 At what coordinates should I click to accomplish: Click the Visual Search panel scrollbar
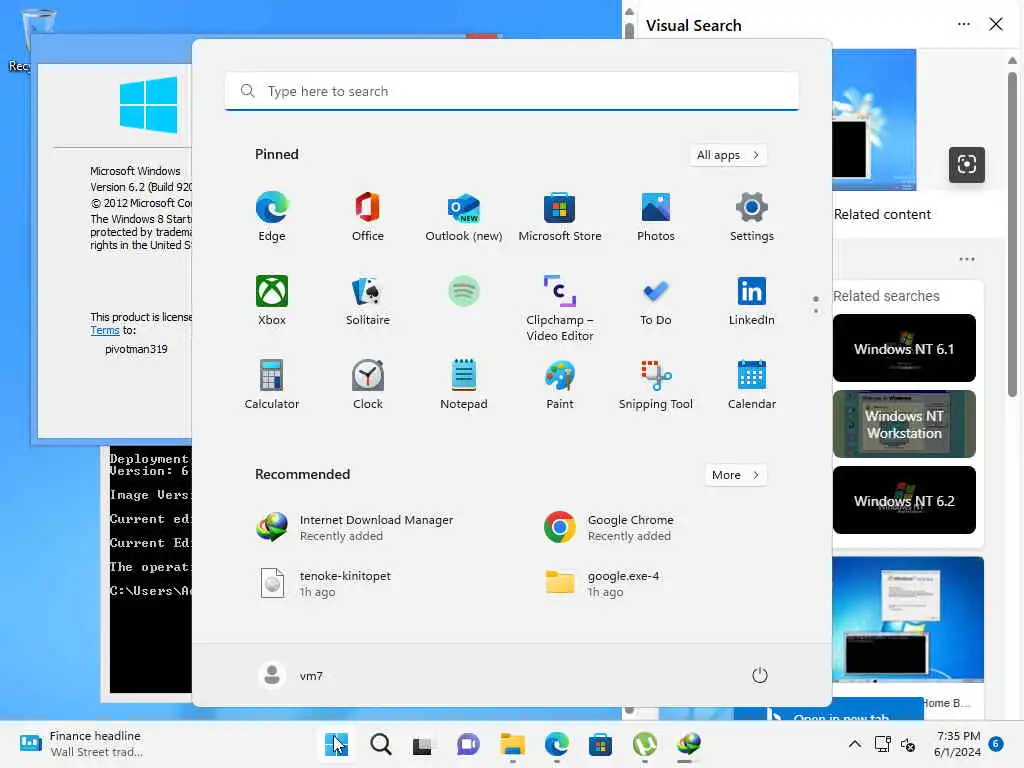tap(1012, 234)
